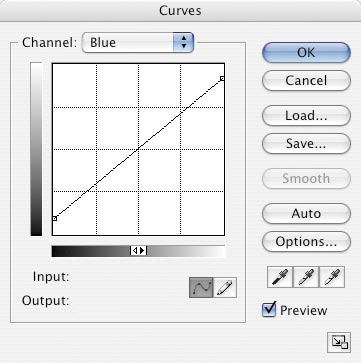
Task: Click the Save... button
Action: 306,144
